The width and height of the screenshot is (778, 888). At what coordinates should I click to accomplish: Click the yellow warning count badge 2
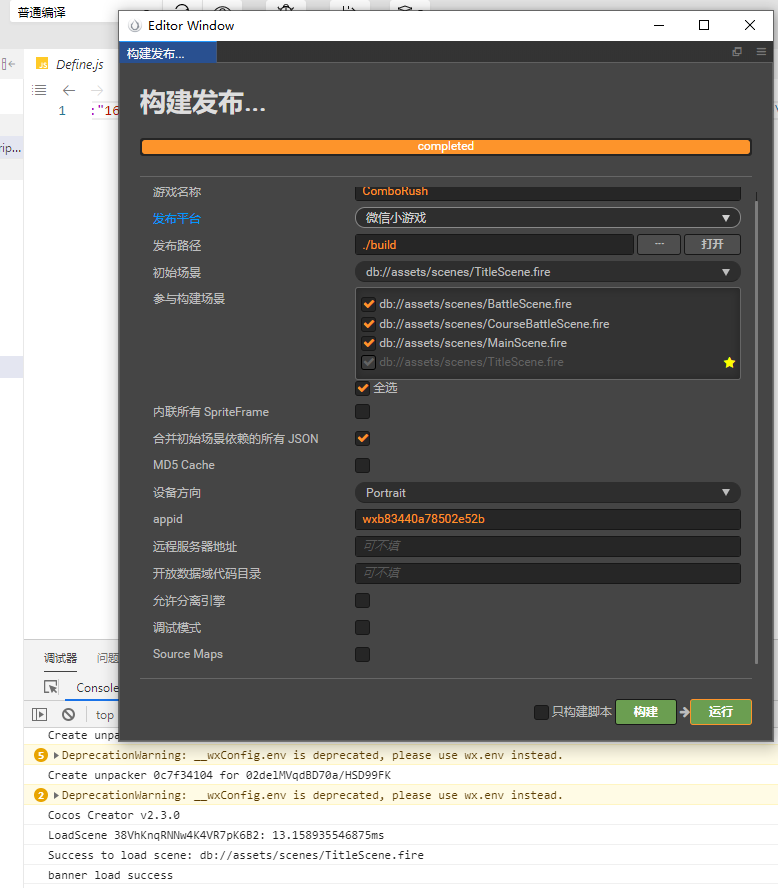(x=41, y=795)
